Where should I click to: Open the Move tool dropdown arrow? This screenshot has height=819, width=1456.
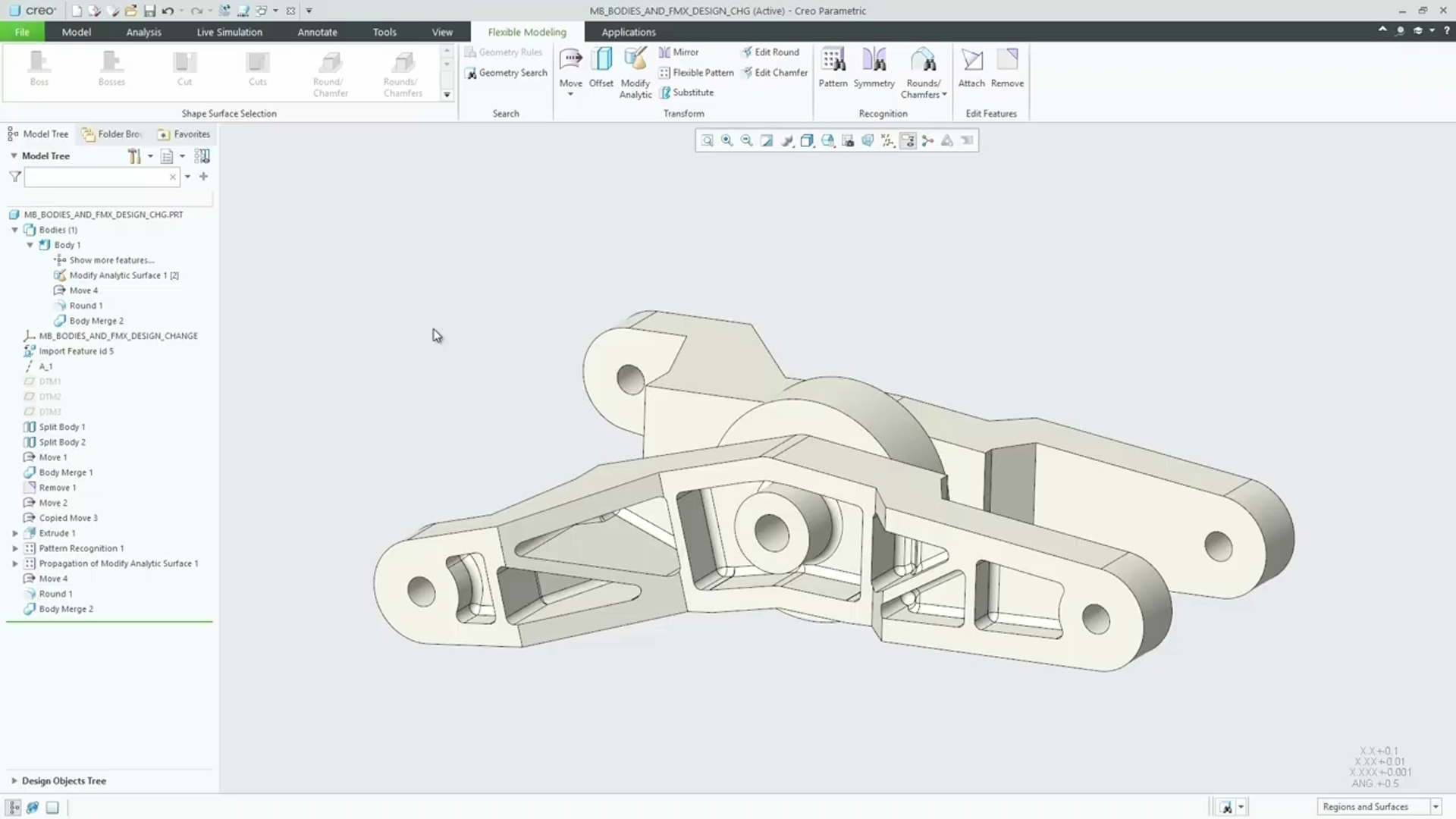570,94
